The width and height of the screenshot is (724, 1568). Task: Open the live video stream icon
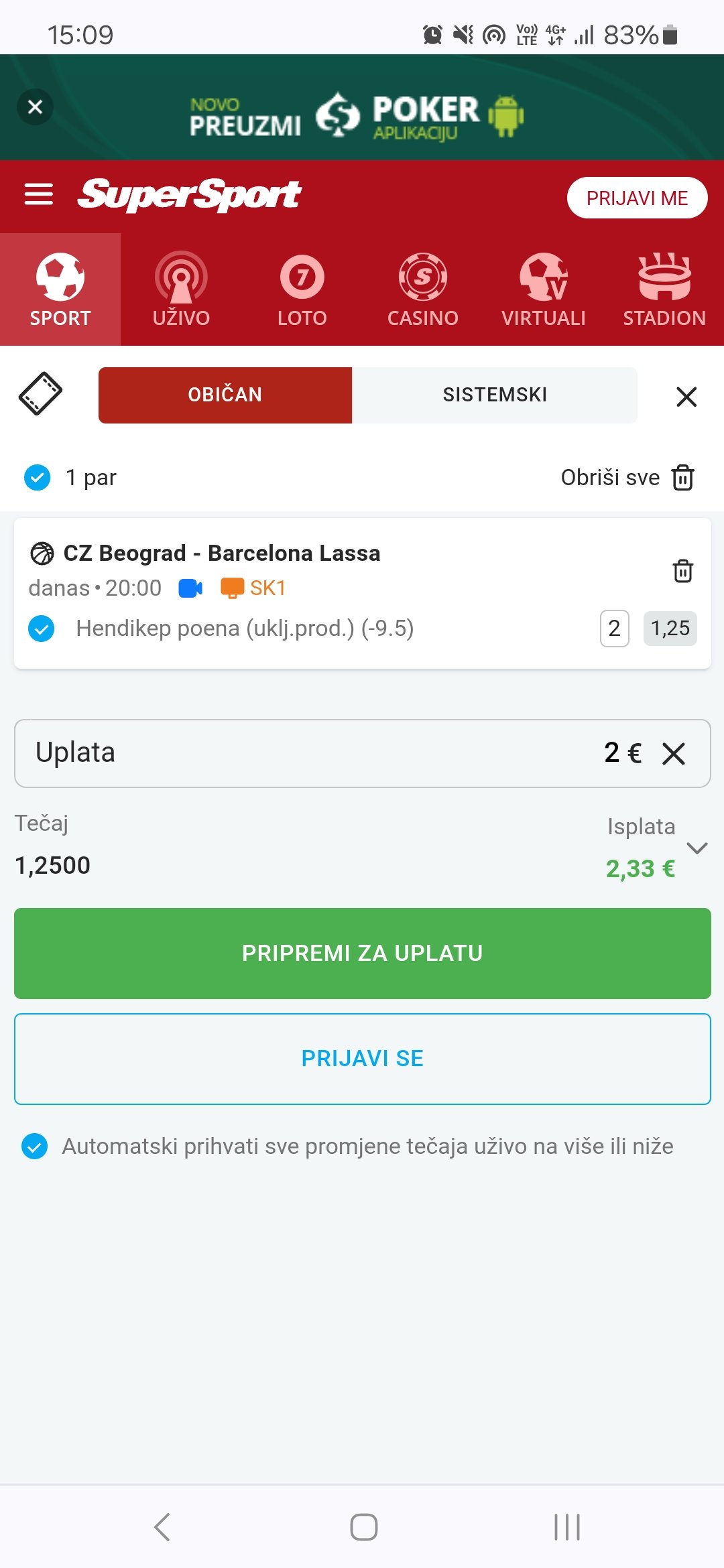click(190, 588)
